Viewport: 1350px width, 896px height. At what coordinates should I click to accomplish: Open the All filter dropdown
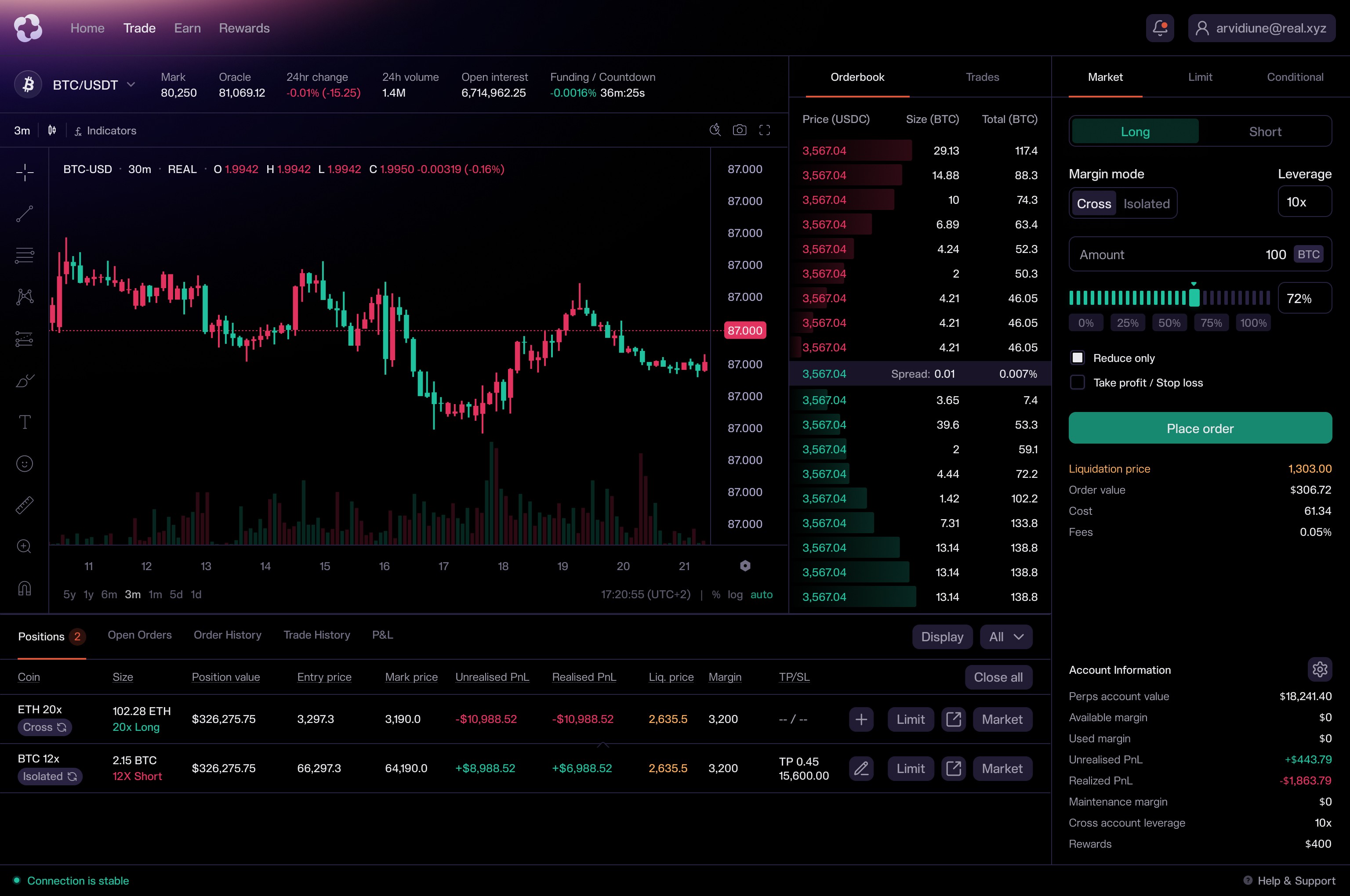[x=1006, y=636]
